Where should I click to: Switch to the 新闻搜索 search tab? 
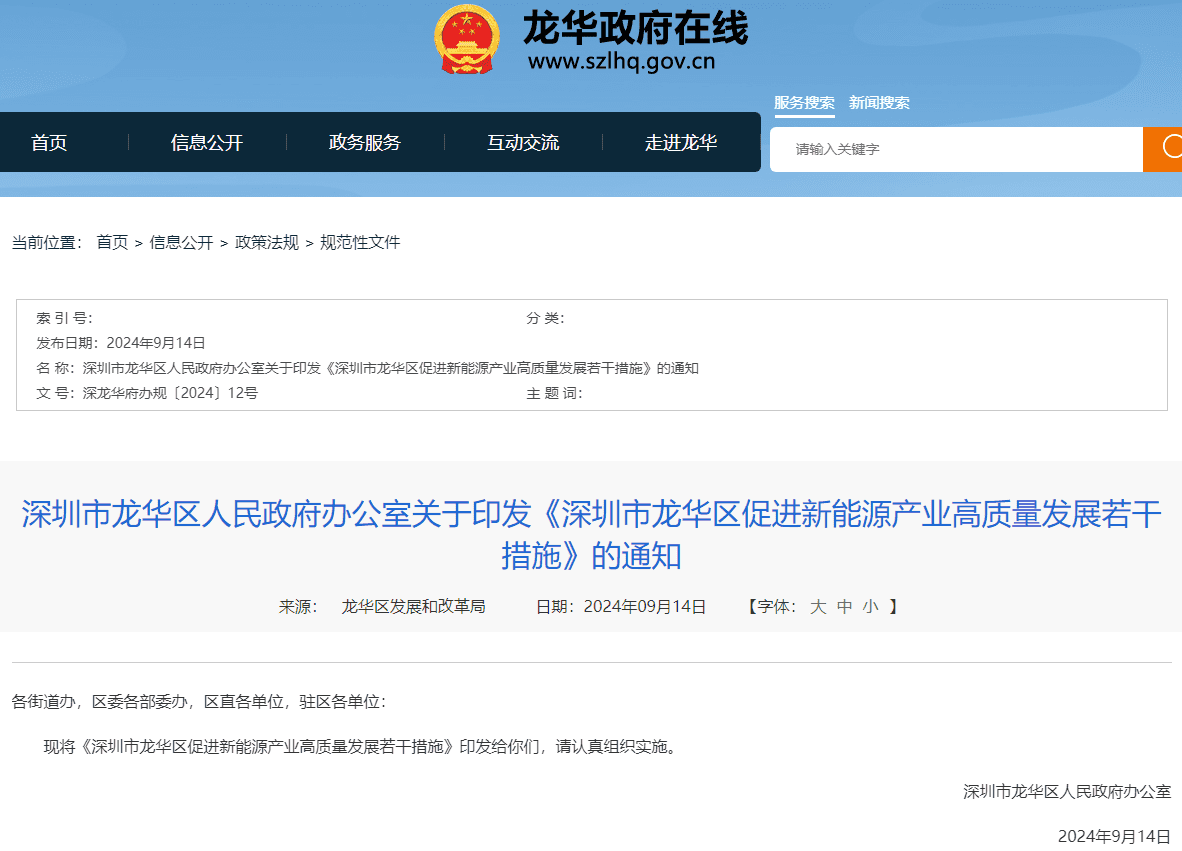point(879,103)
